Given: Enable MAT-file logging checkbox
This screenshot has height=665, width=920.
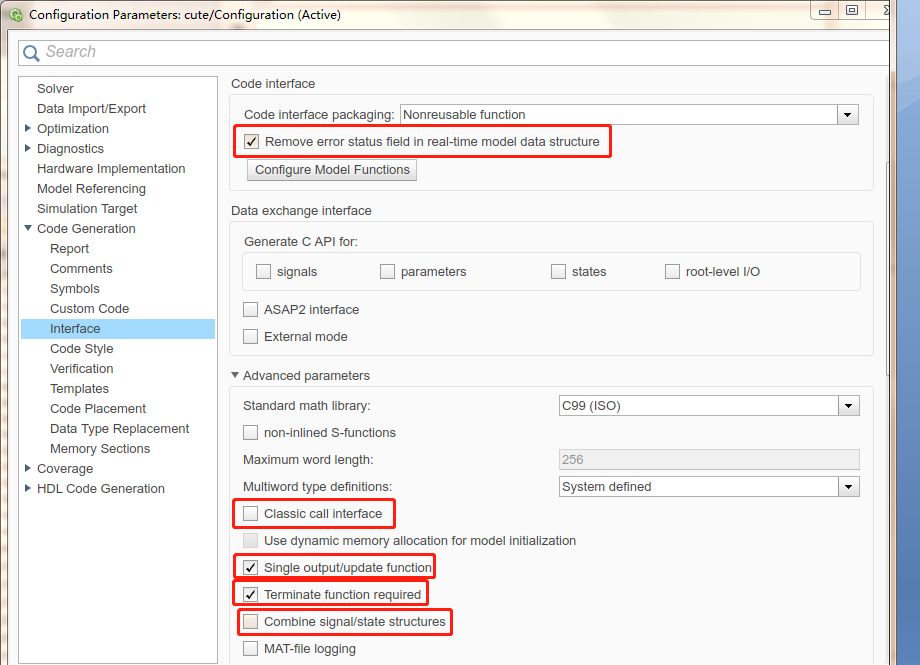Looking at the screenshot, I should point(251,649).
